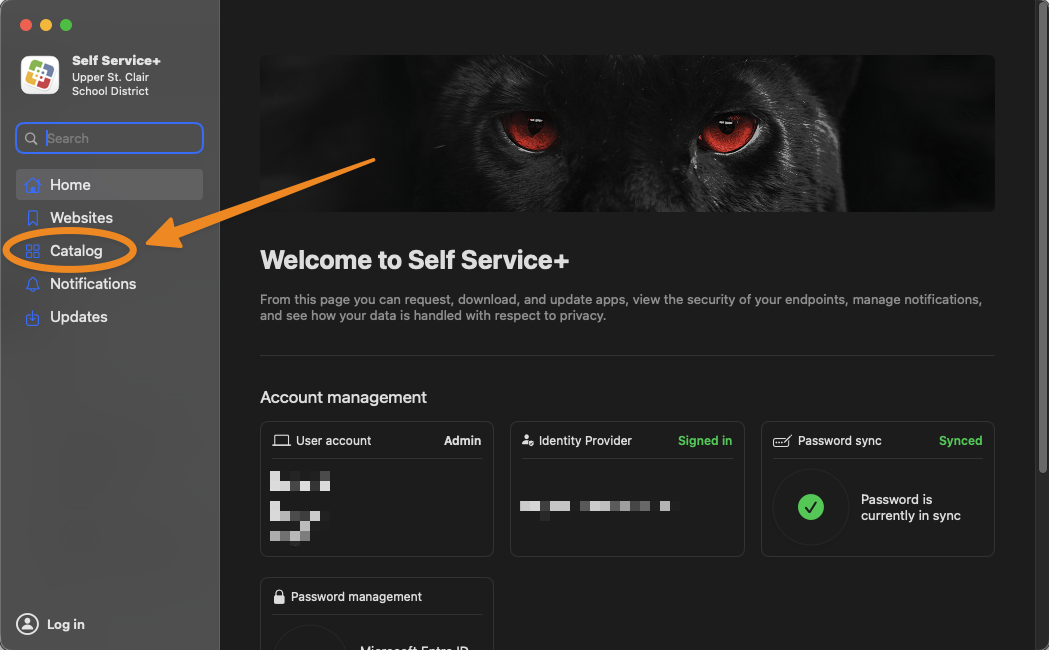Click the yellow minimize window button

(x=46, y=25)
